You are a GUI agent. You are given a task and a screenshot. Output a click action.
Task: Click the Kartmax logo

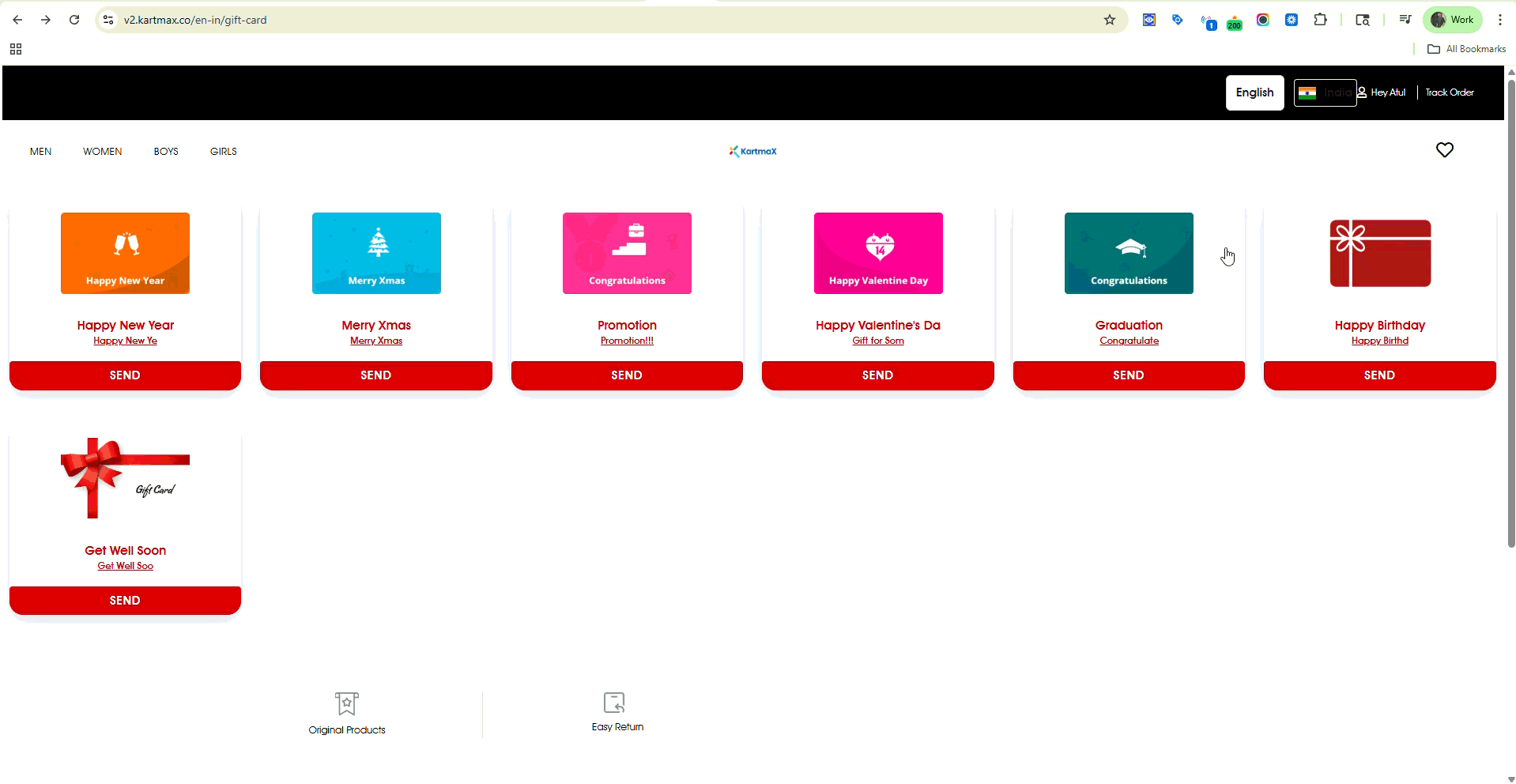pyautogui.click(x=752, y=151)
